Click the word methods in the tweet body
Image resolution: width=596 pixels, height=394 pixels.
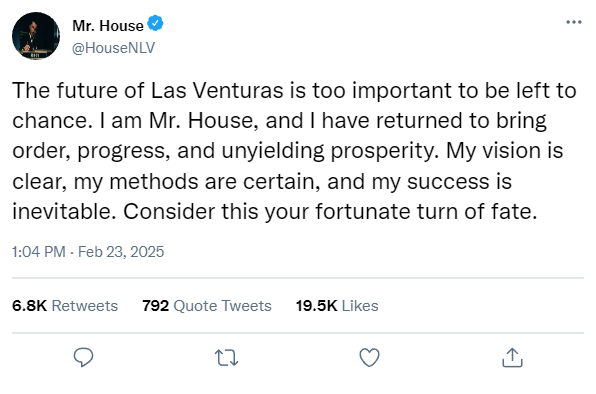pyautogui.click(x=154, y=182)
